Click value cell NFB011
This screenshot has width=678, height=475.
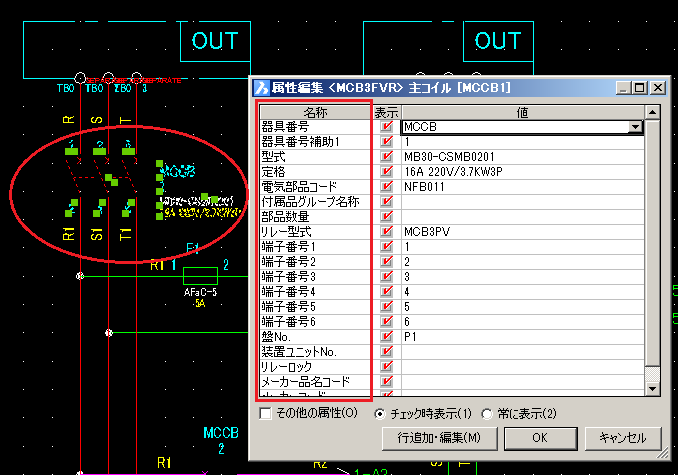(522, 187)
